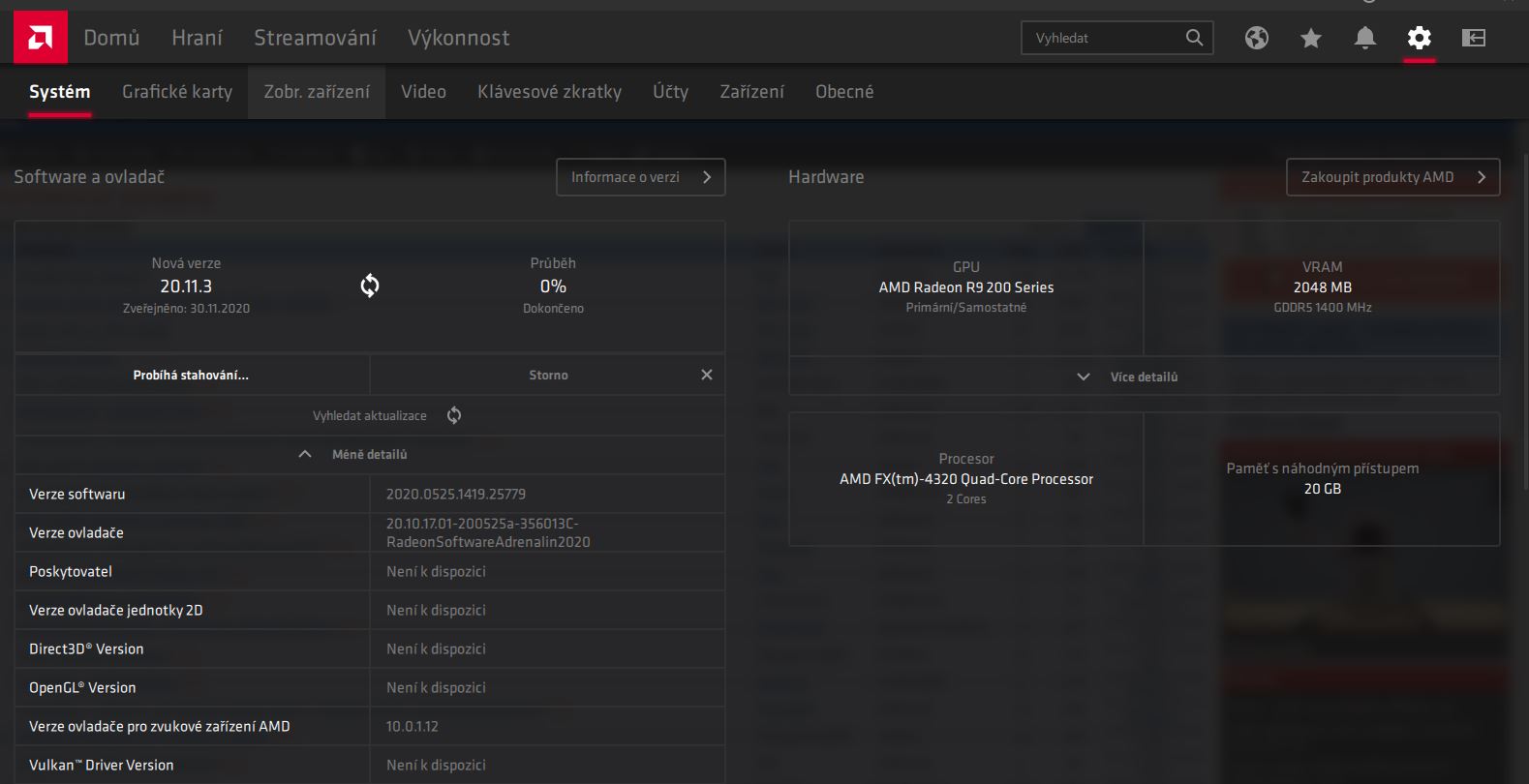Click Vulkan Driver Version row label
This screenshot has width=1529, height=784.
(x=102, y=765)
